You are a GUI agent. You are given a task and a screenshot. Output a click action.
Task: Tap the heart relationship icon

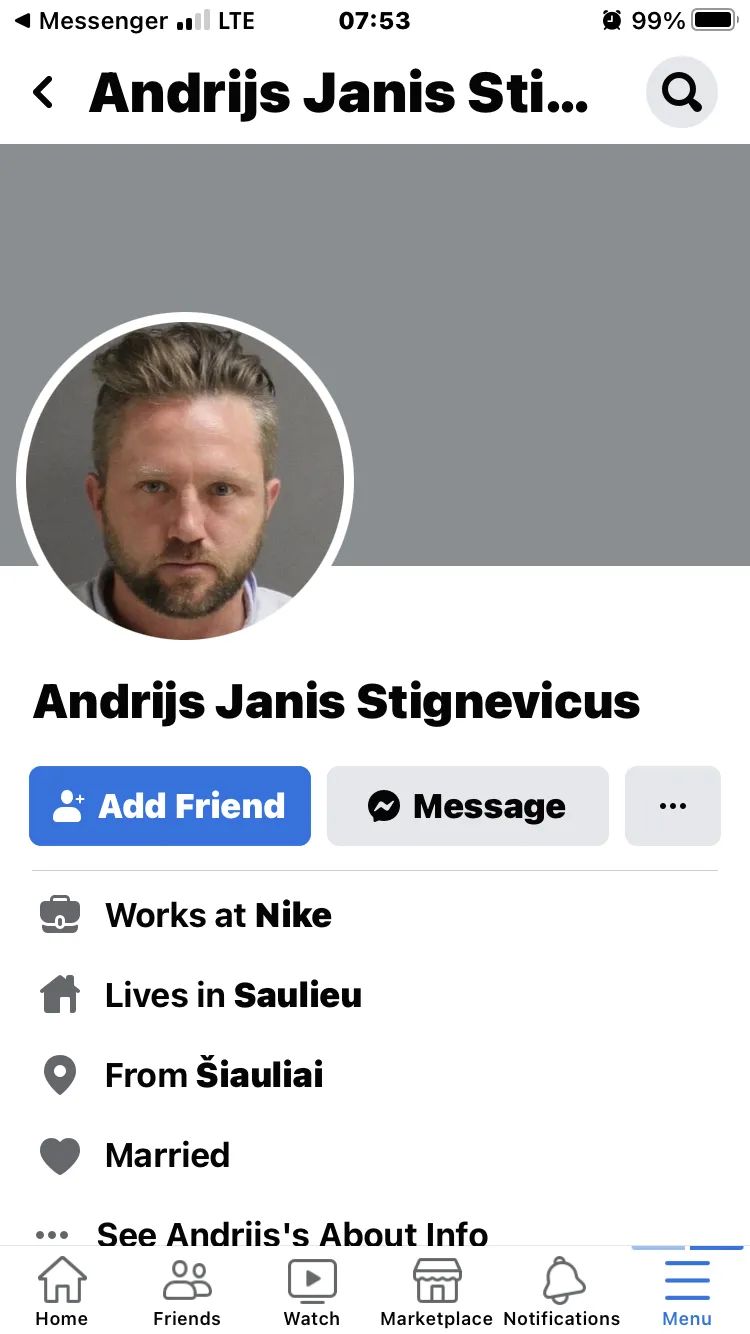[x=59, y=1156]
